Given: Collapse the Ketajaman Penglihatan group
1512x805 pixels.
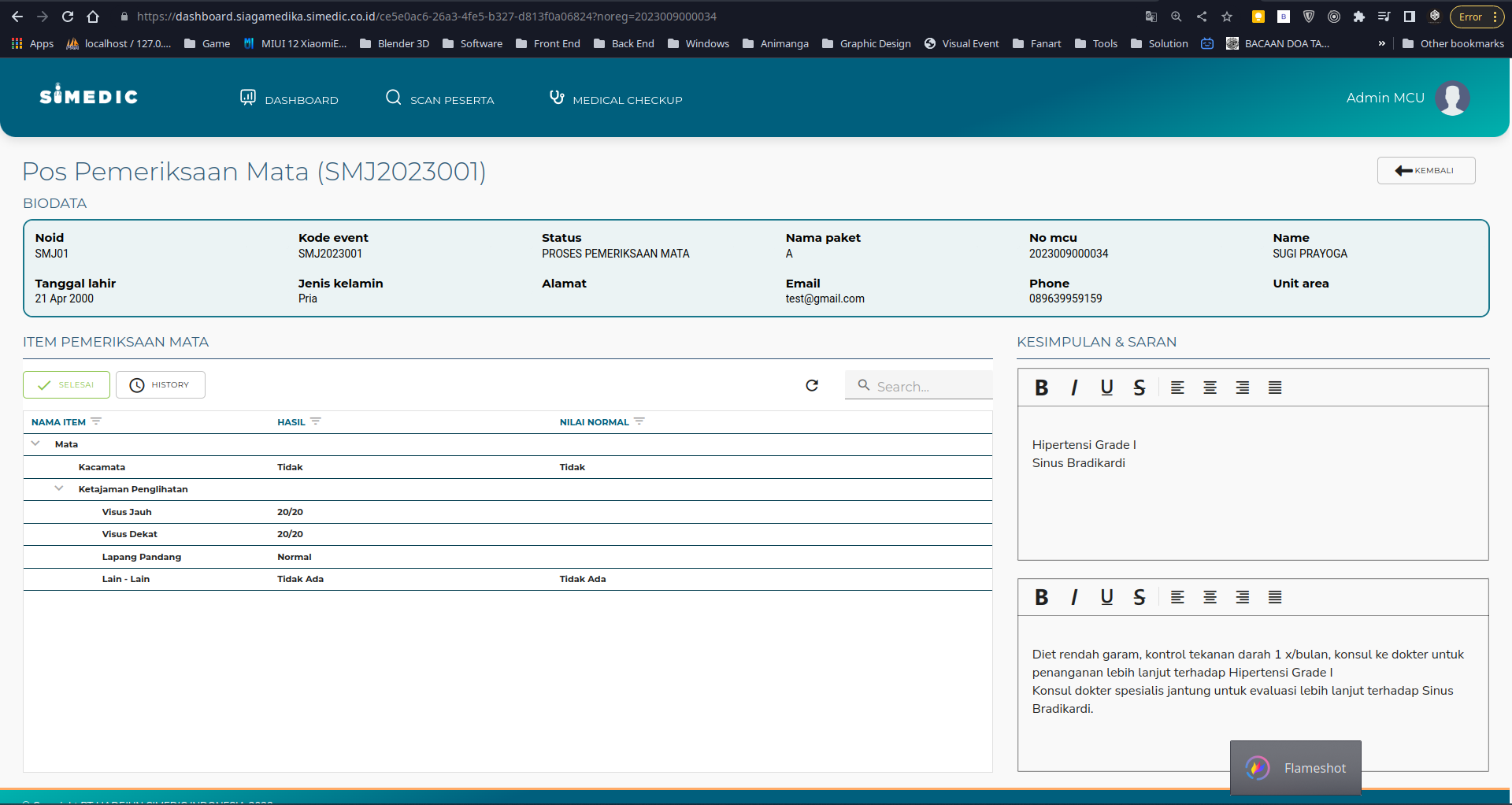Looking at the screenshot, I should [59, 488].
